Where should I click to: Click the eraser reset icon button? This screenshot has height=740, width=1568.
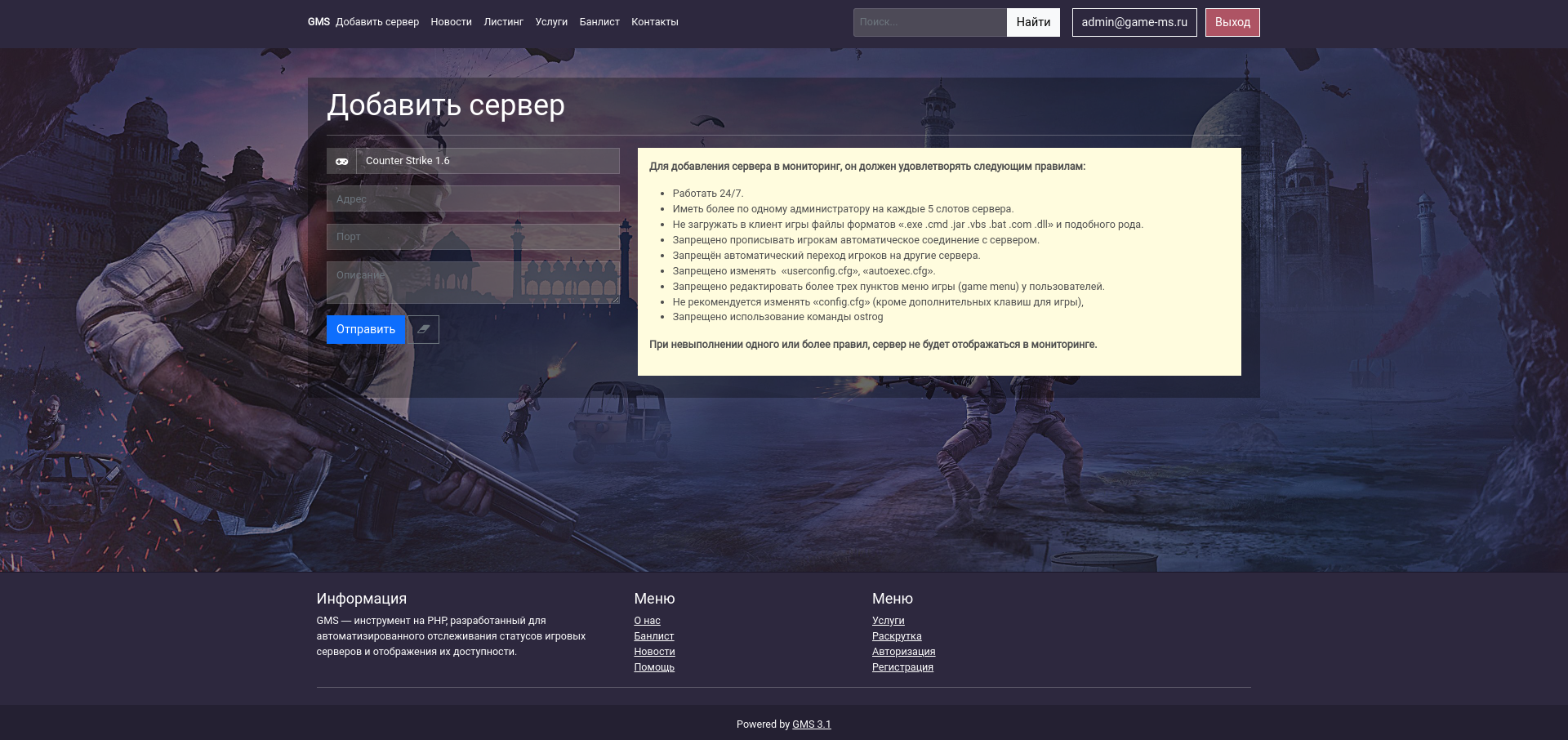click(423, 329)
